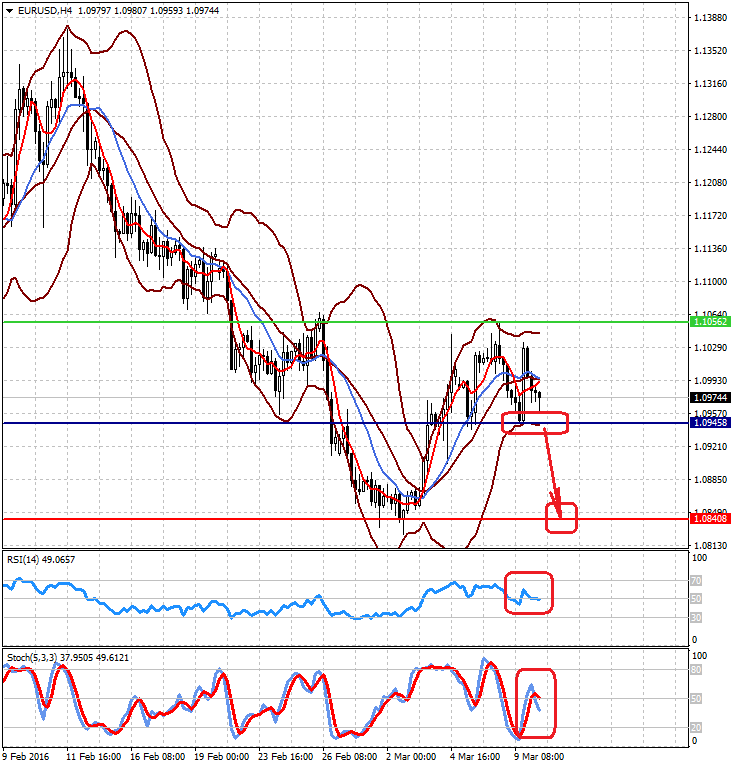Image resolution: width=731 pixels, height=768 pixels.
Task: Click the 19 Feb 00:00 time label
Action: (x=221, y=757)
